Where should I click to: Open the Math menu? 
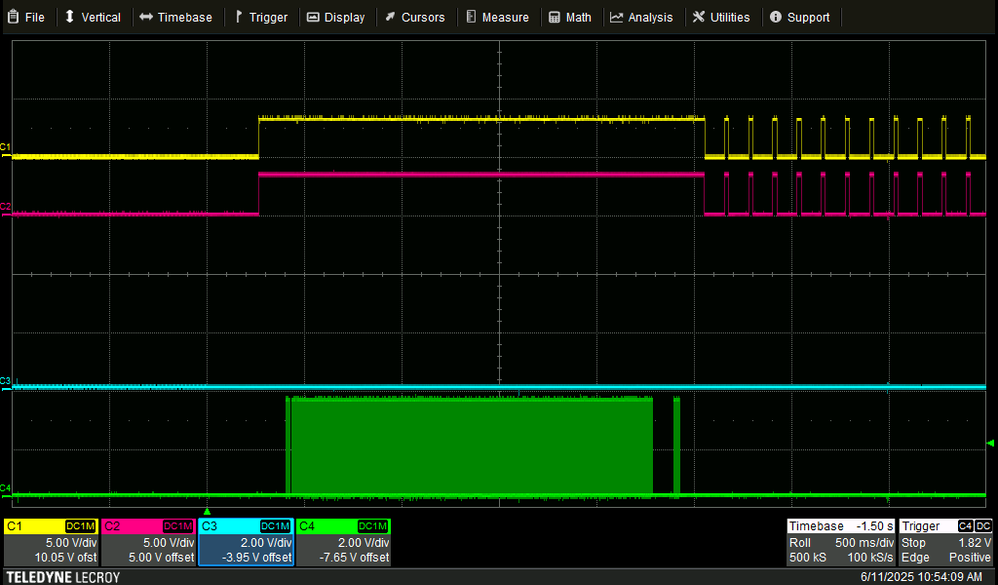570,17
